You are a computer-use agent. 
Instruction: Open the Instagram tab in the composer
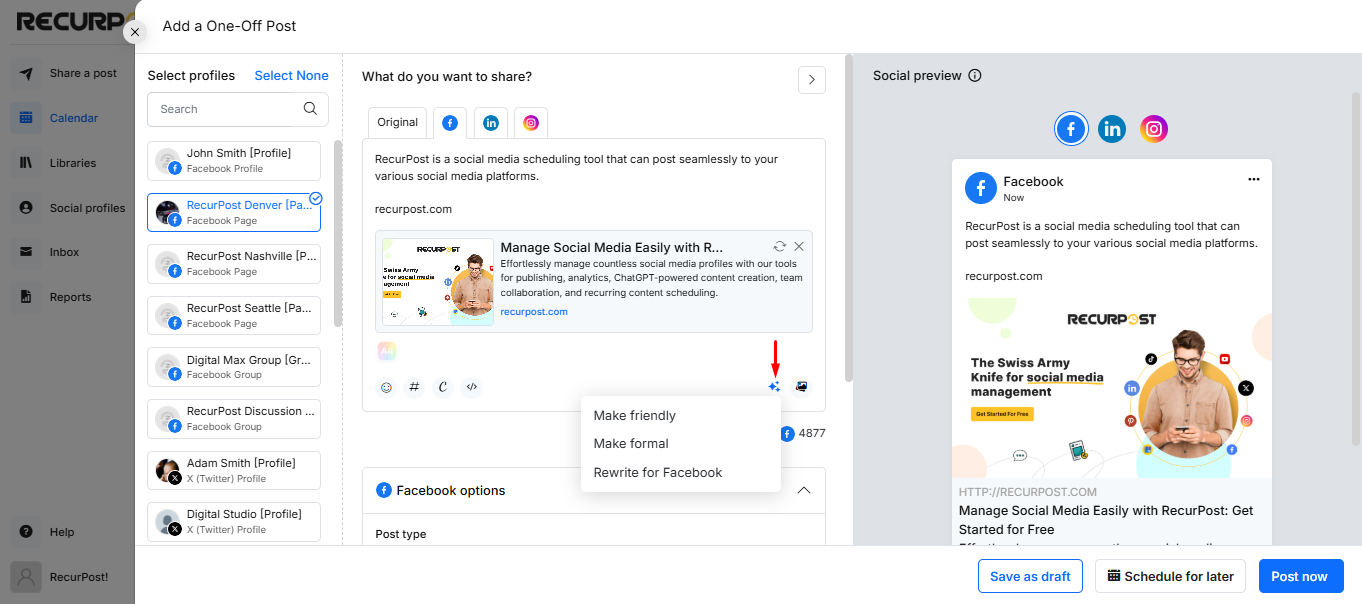pyautogui.click(x=531, y=123)
